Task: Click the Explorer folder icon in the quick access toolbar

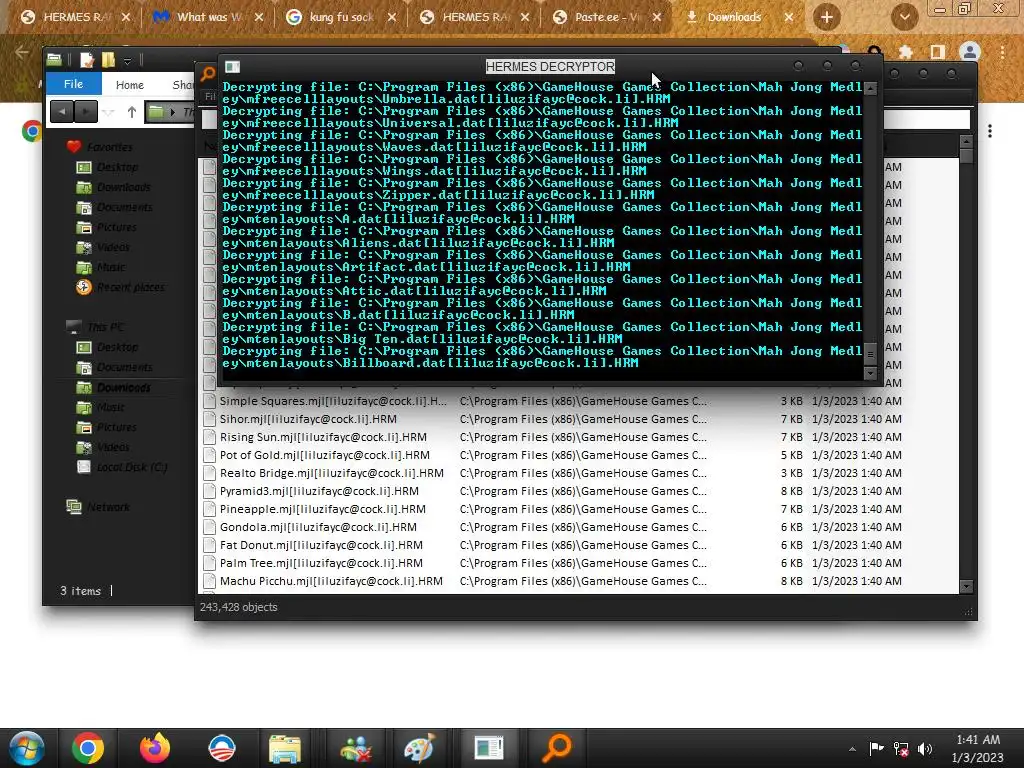Action: (54, 60)
